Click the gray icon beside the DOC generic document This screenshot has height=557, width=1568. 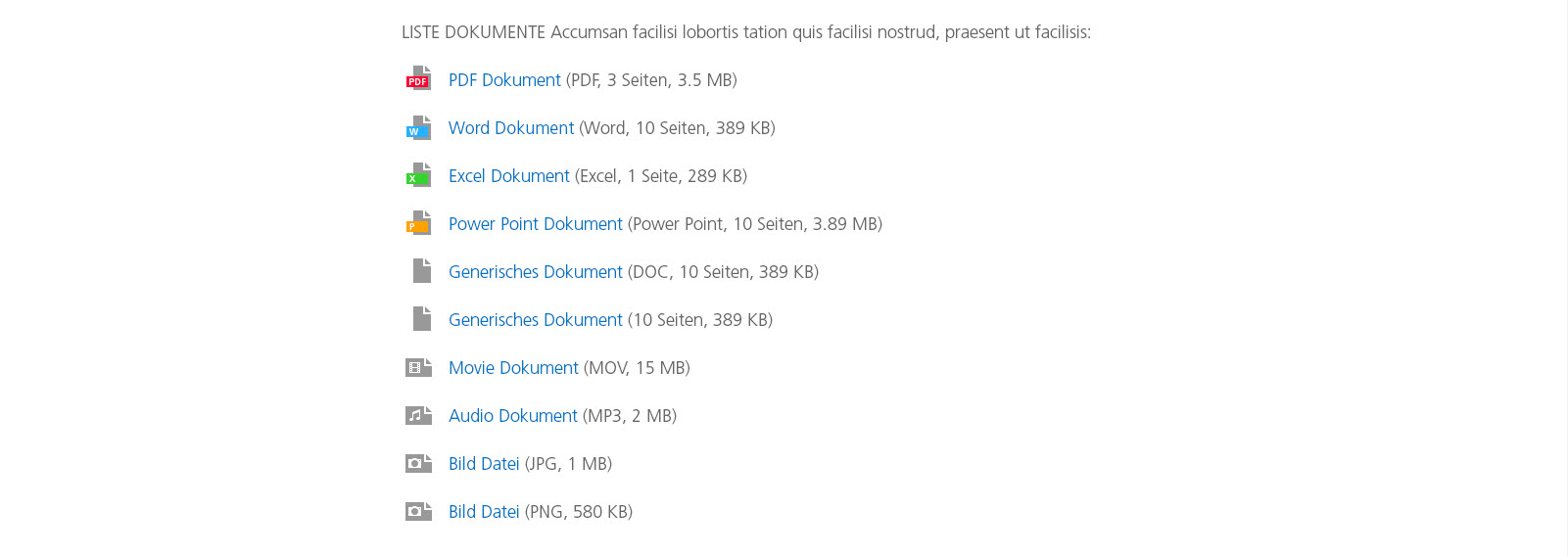(x=422, y=270)
